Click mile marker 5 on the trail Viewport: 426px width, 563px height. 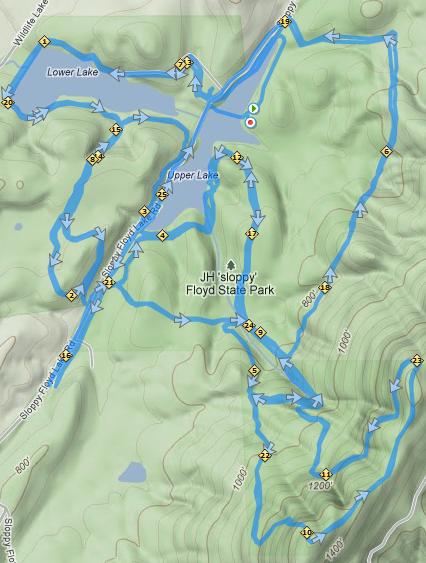(254, 371)
